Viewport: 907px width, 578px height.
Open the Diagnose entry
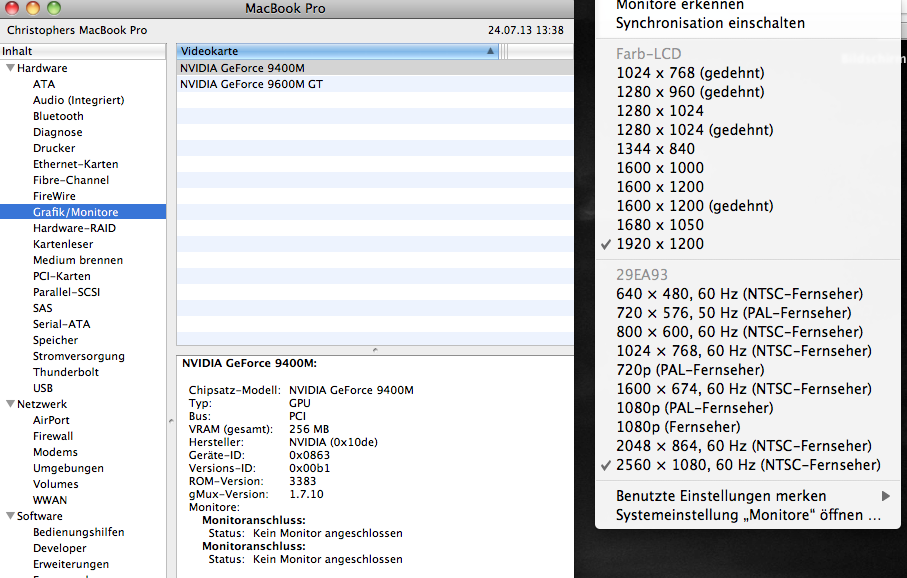coord(57,132)
